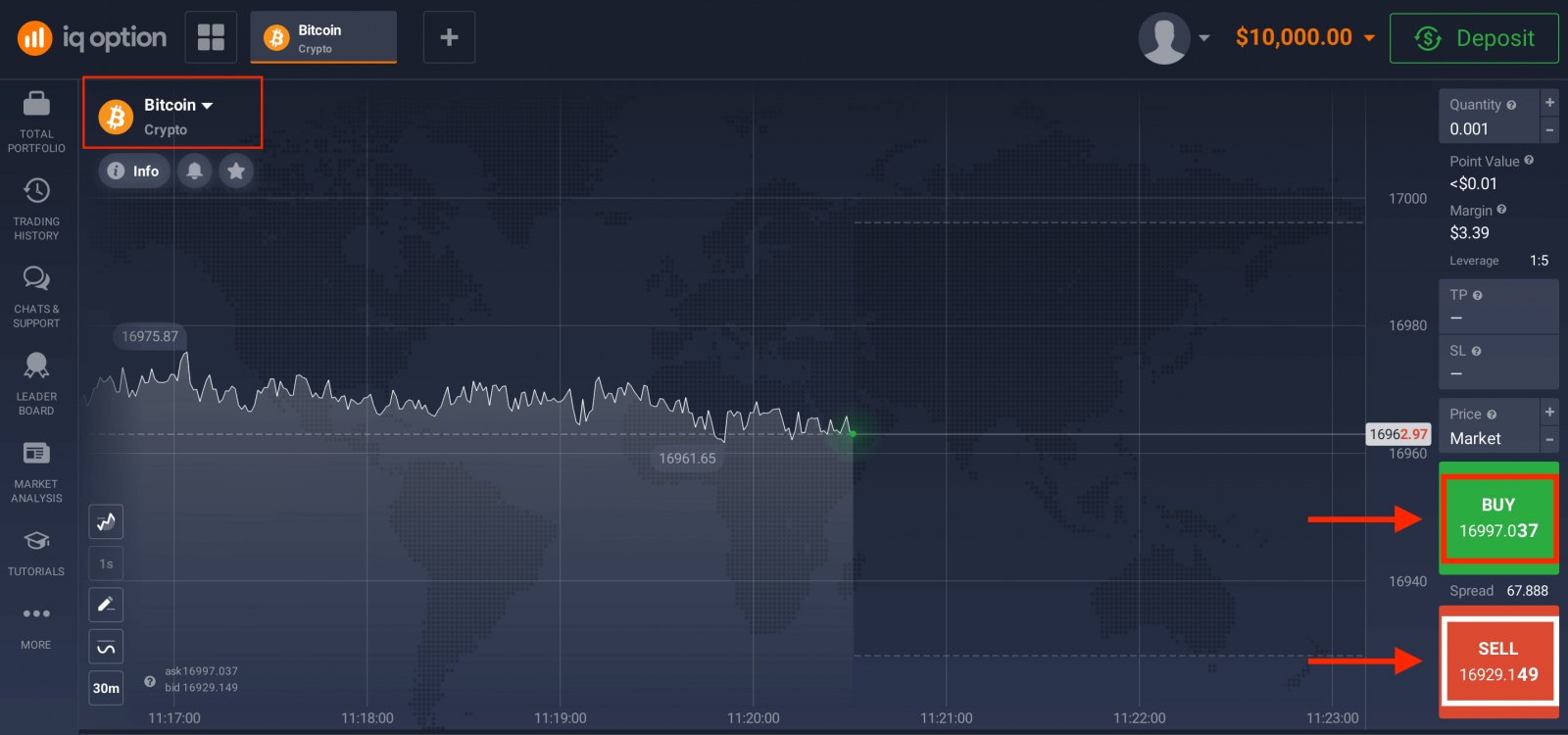Set a price alert with bell icon
The image size is (1568, 735).
[195, 171]
